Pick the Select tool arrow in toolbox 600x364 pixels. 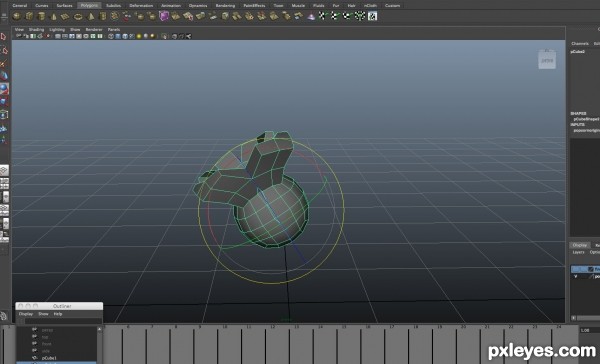click(x=4, y=37)
